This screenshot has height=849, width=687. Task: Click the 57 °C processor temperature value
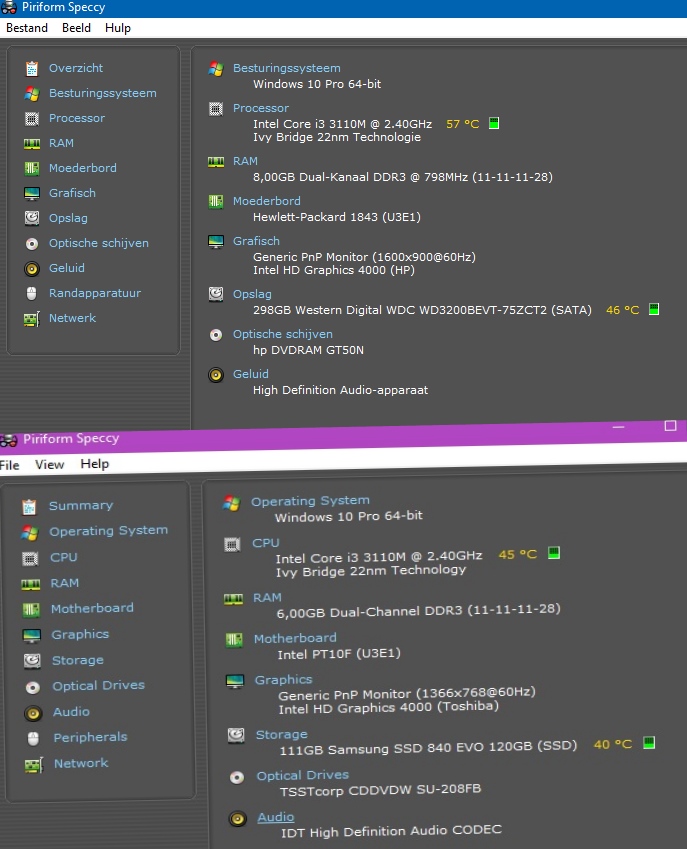tap(462, 124)
